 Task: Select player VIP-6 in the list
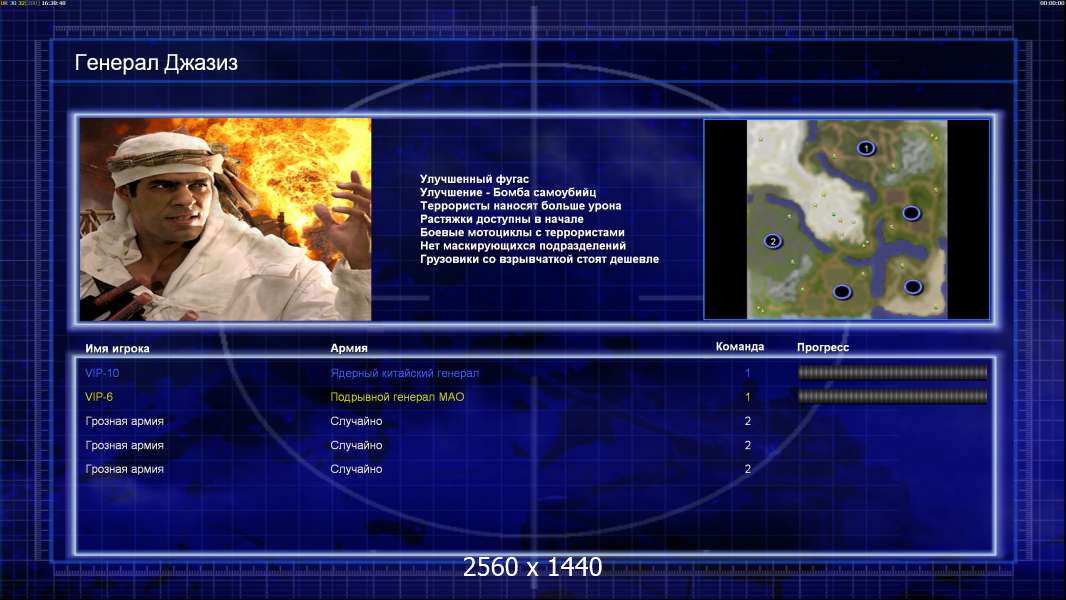click(x=99, y=397)
